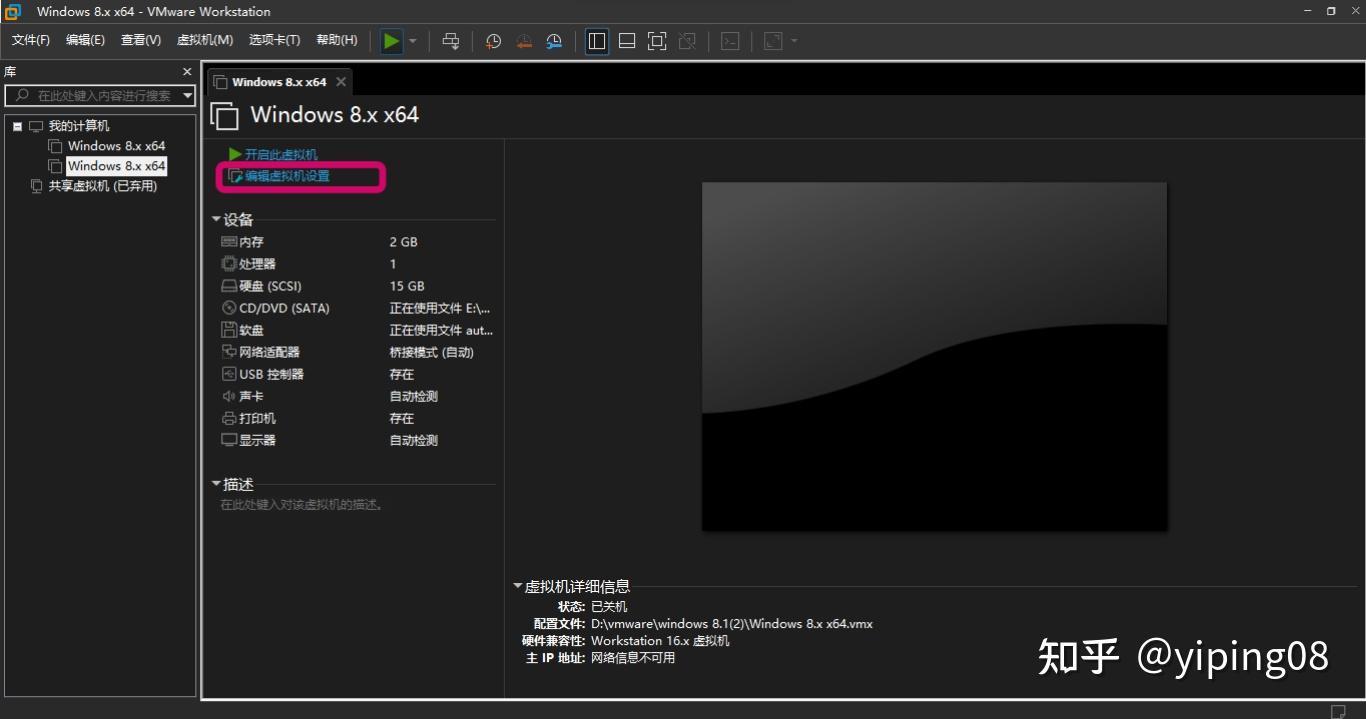Collapse the 设备 section triangle

[x=216, y=219]
